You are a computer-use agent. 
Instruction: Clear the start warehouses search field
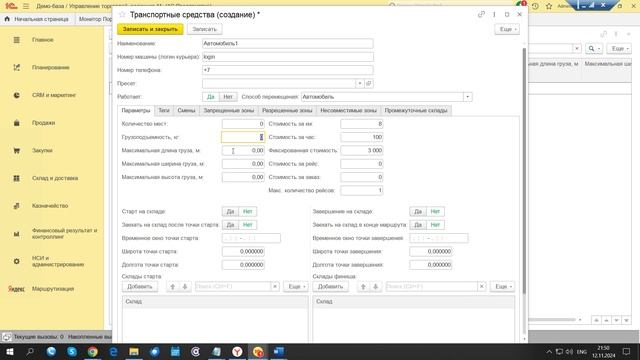tap(275, 287)
